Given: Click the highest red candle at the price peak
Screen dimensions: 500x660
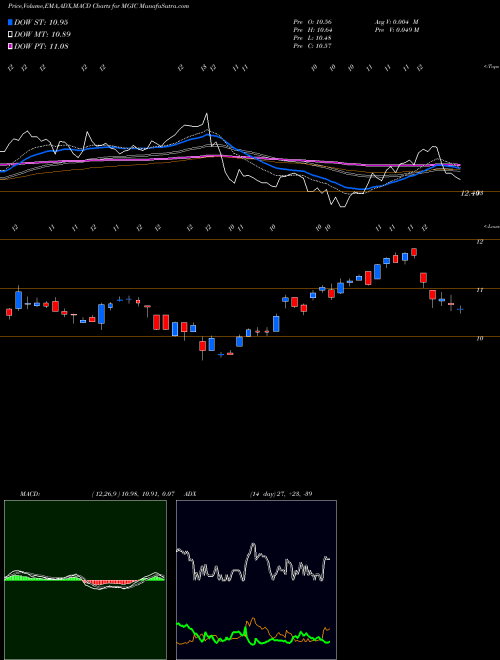Looking at the screenshot, I should pos(414,252).
